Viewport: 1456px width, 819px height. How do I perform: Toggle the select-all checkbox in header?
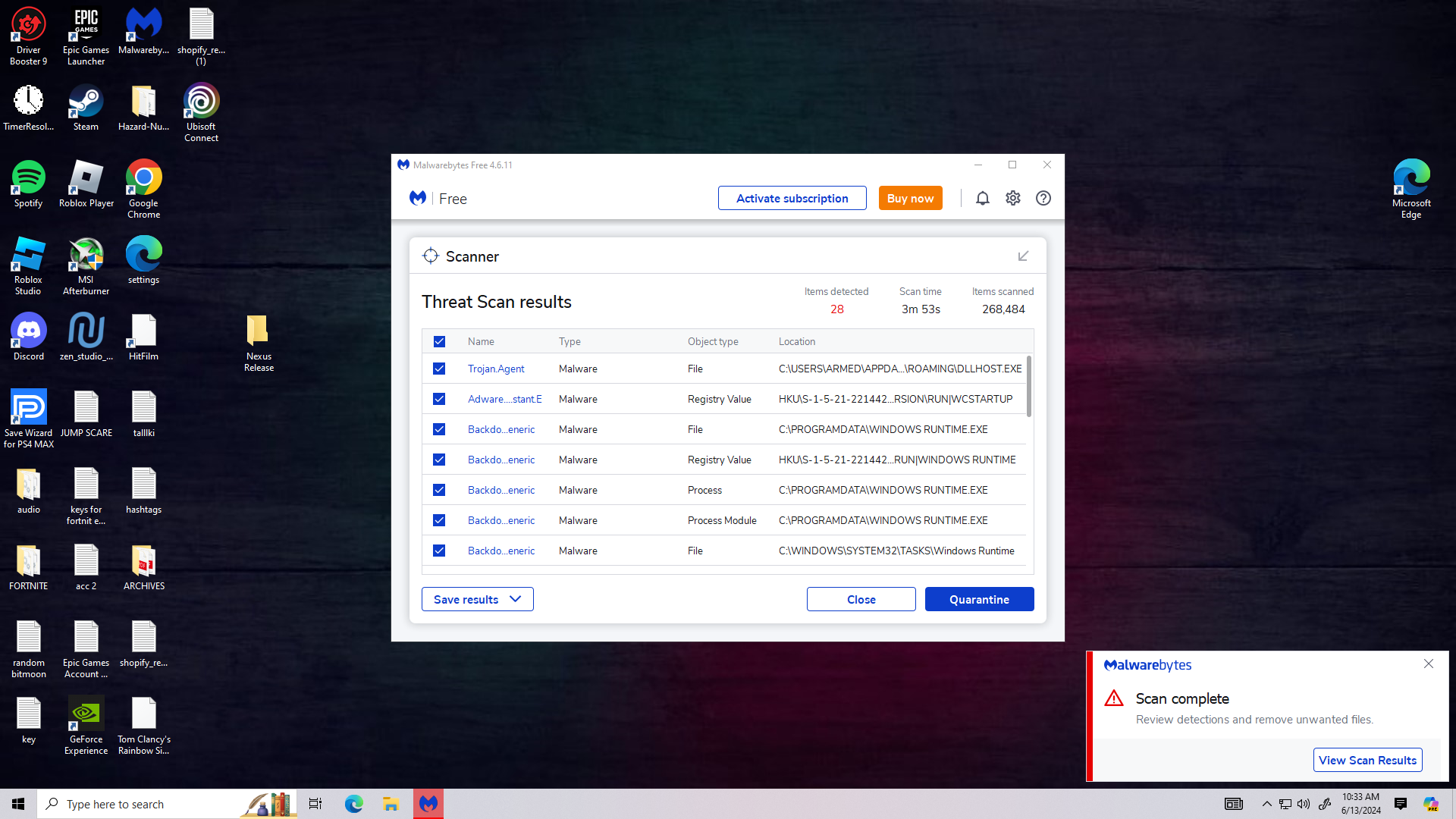(x=439, y=341)
